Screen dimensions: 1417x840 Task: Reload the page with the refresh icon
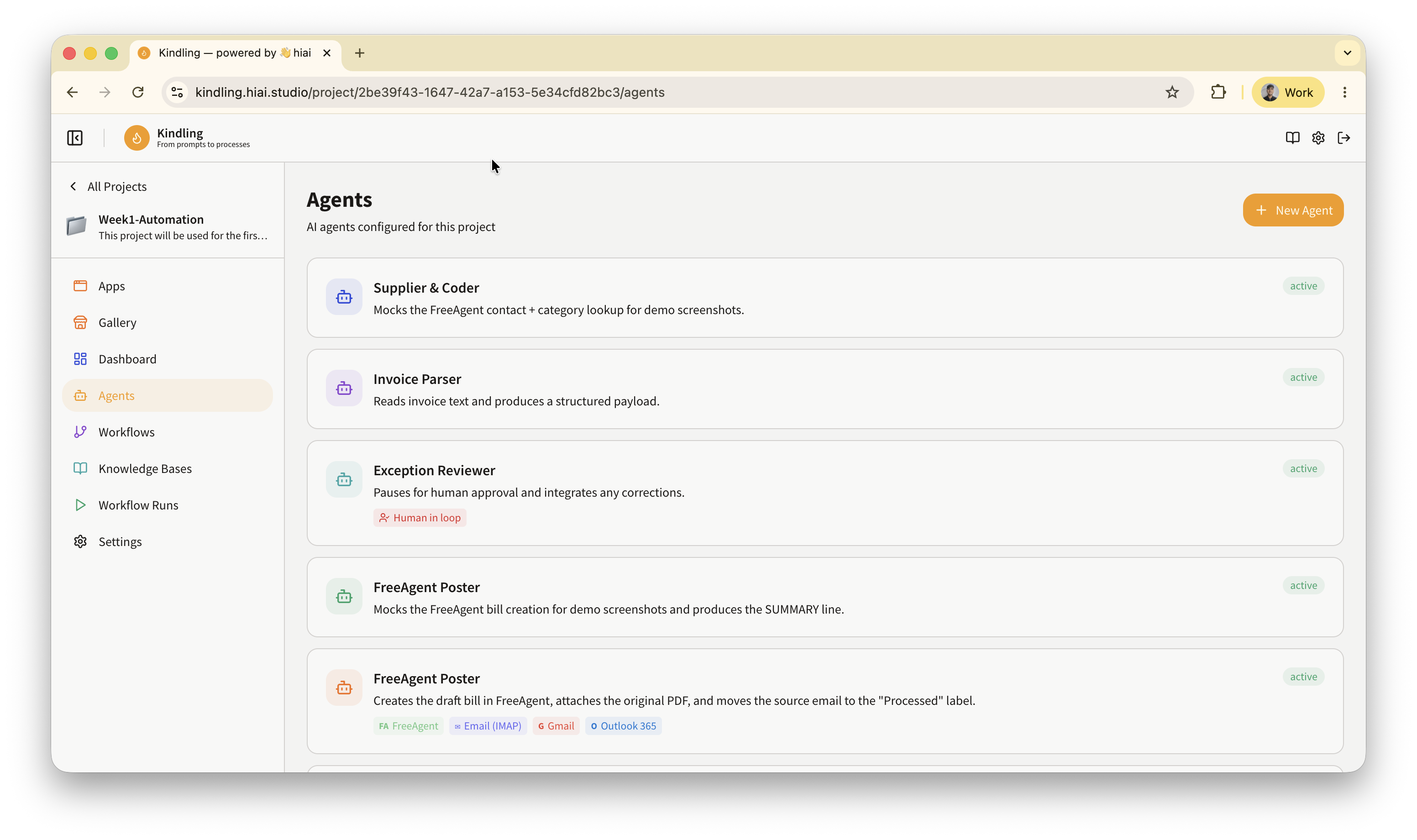(x=138, y=92)
